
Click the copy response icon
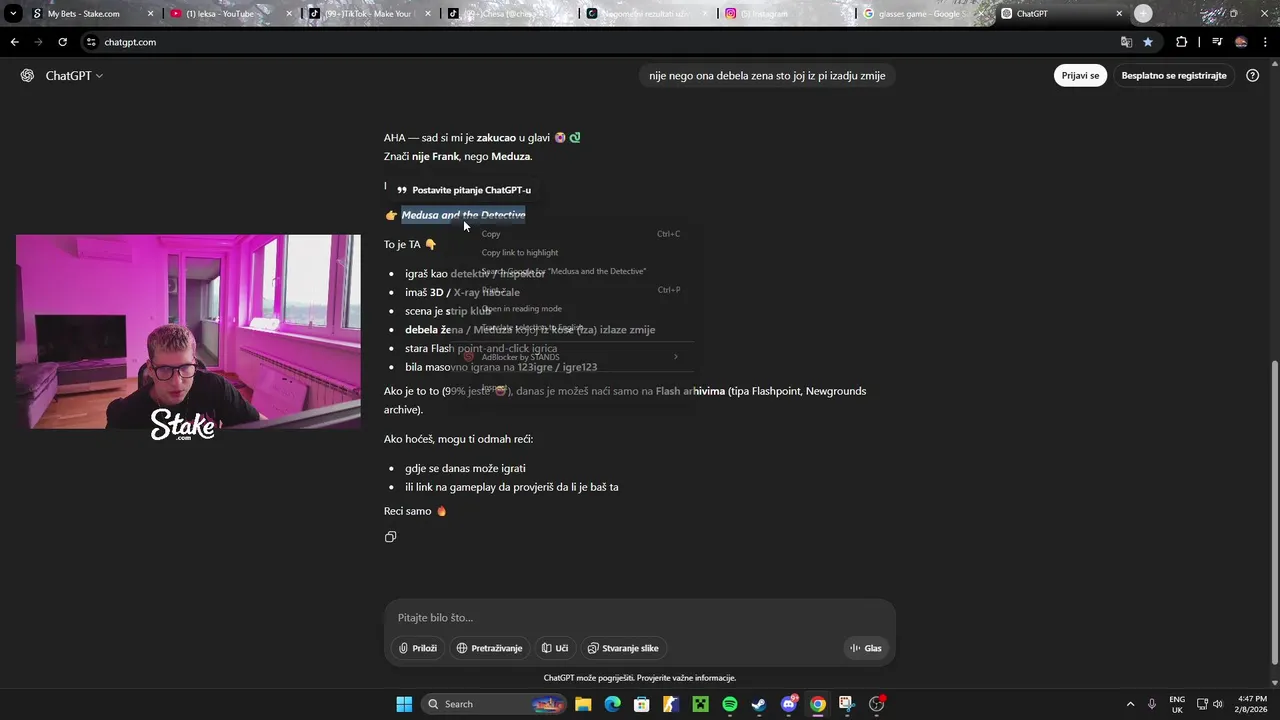(390, 537)
